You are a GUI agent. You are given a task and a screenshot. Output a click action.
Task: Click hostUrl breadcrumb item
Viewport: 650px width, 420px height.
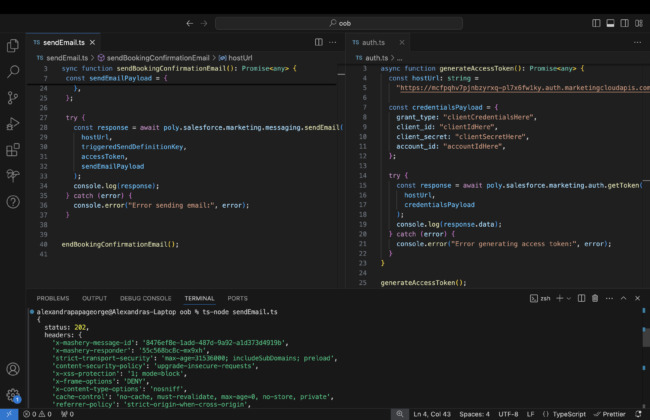[x=235, y=58]
